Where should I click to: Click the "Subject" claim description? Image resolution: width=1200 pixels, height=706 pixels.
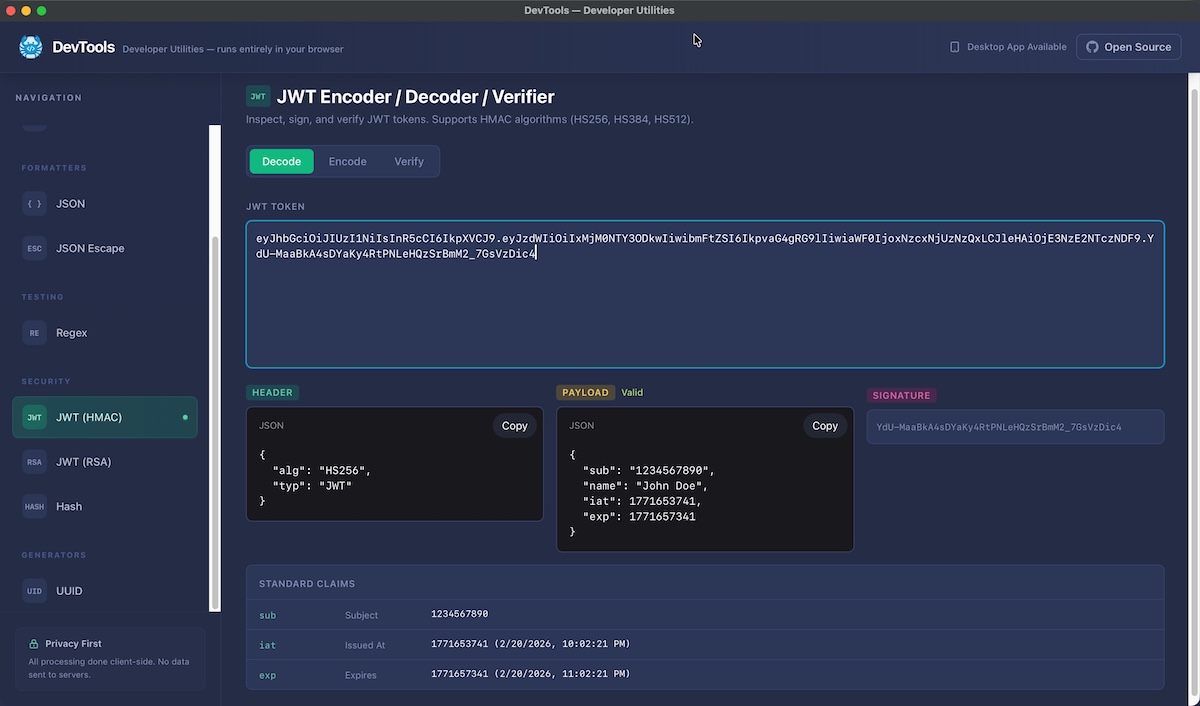coord(362,615)
